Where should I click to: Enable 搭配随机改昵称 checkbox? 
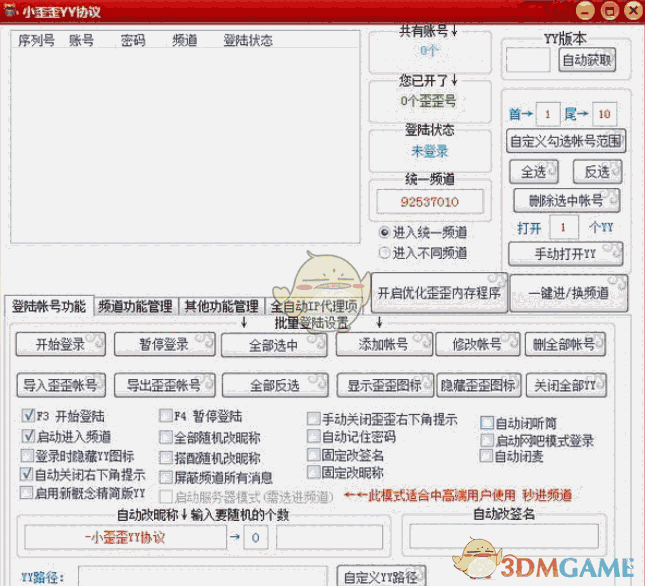tap(165, 457)
